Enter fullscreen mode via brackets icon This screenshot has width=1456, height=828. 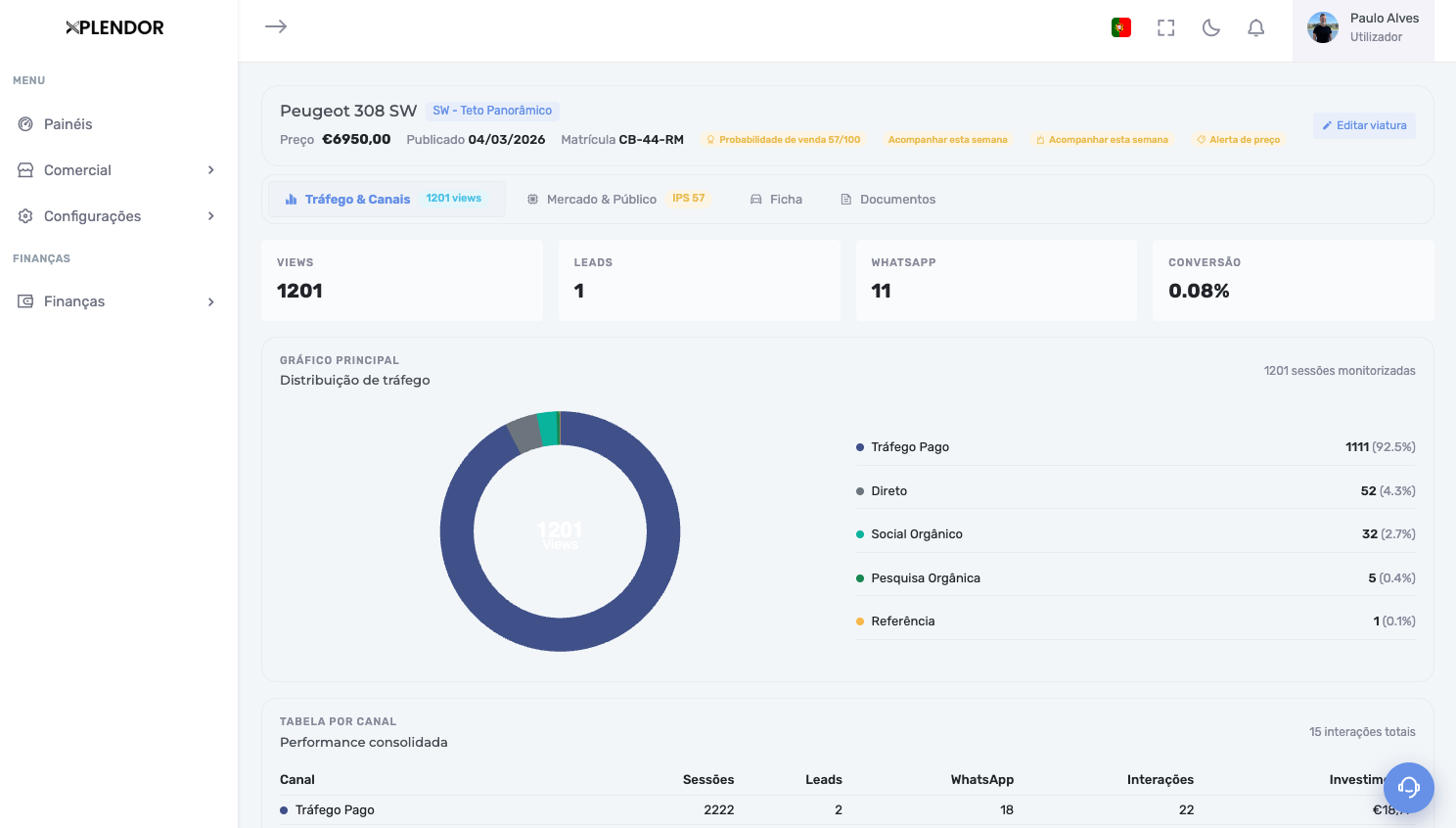tap(1165, 27)
